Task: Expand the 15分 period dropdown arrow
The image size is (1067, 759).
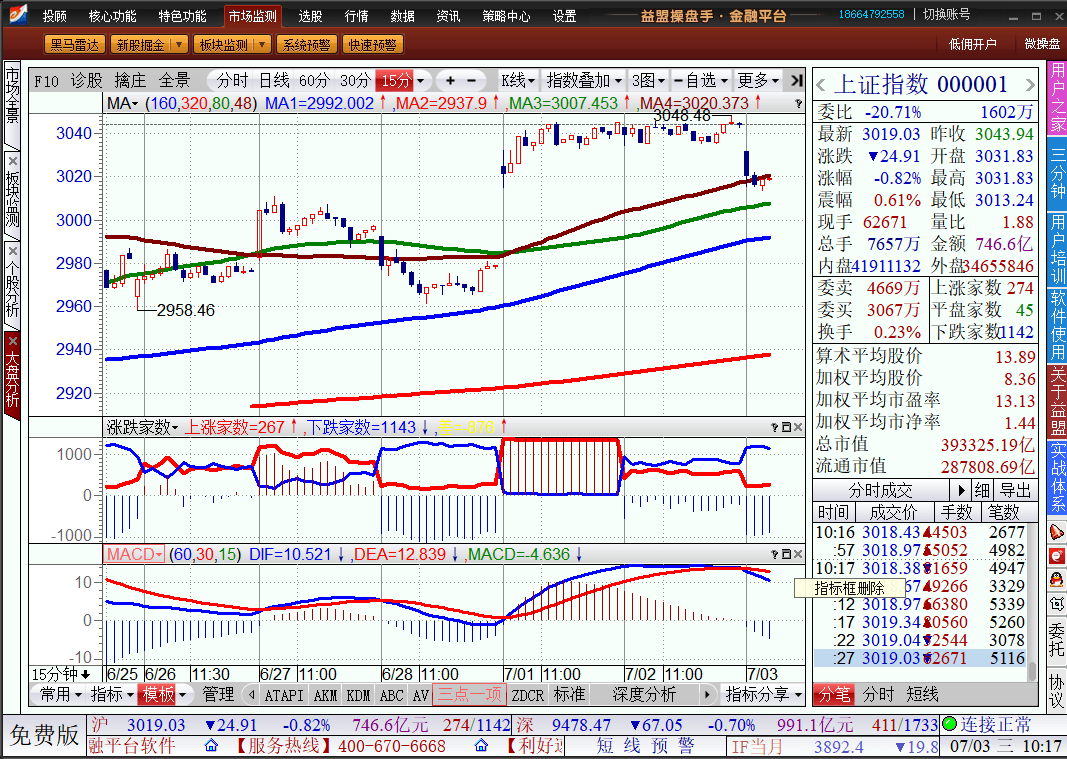Action: tap(421, 81)
